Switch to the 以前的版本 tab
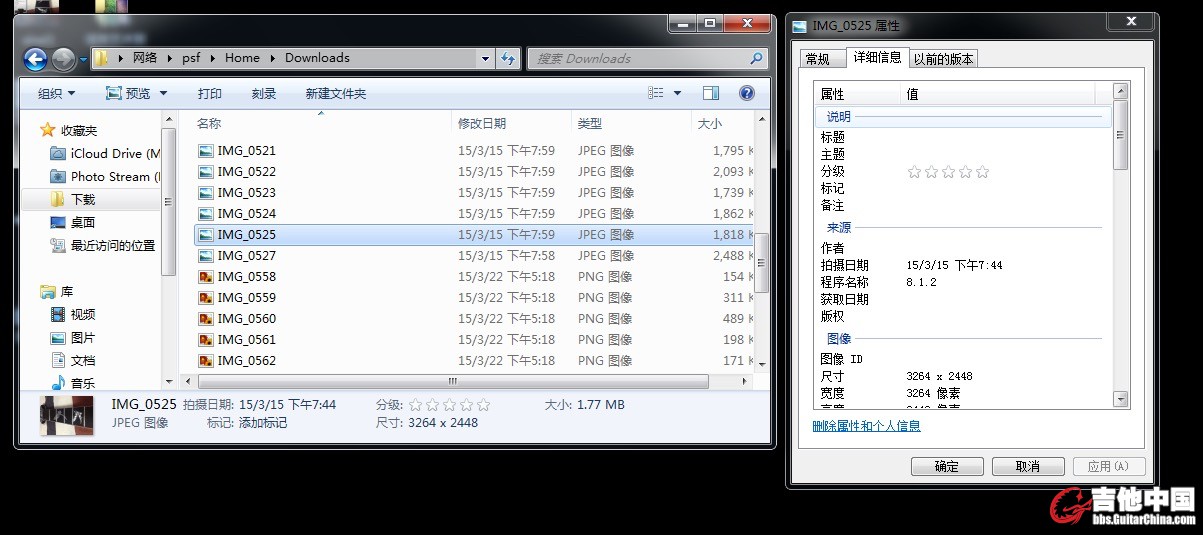This screenshot has width=1203, height=535. tap(943, 59)
